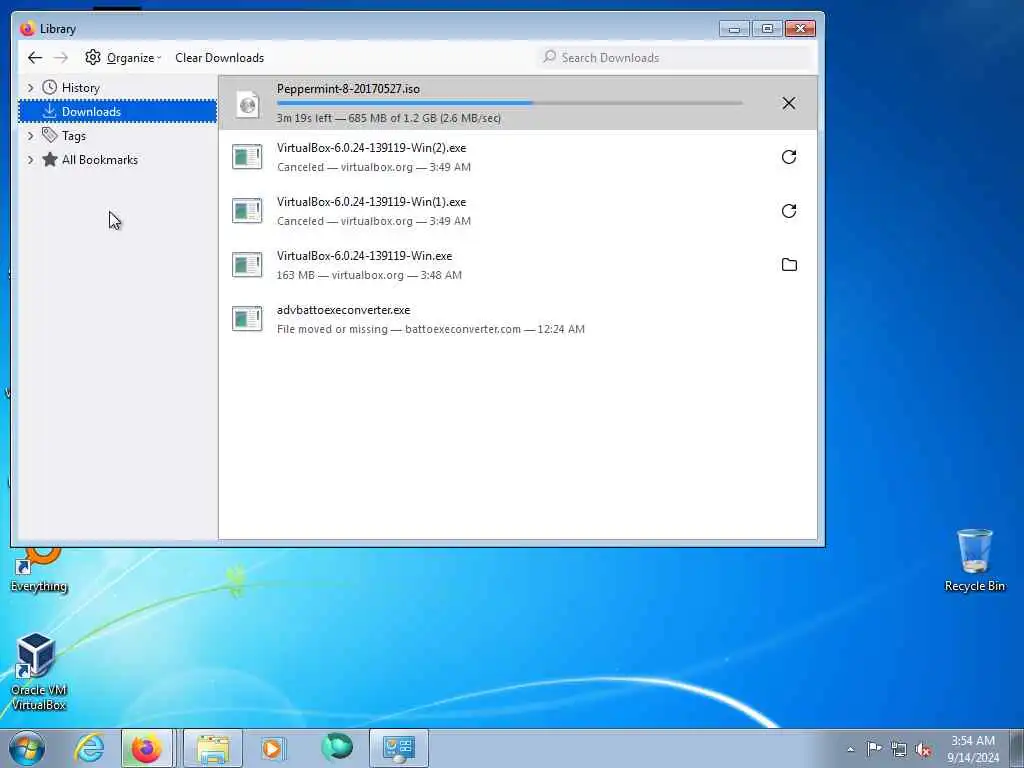
Task: Select Downloads in the sidebar
Action: point(118,112)
